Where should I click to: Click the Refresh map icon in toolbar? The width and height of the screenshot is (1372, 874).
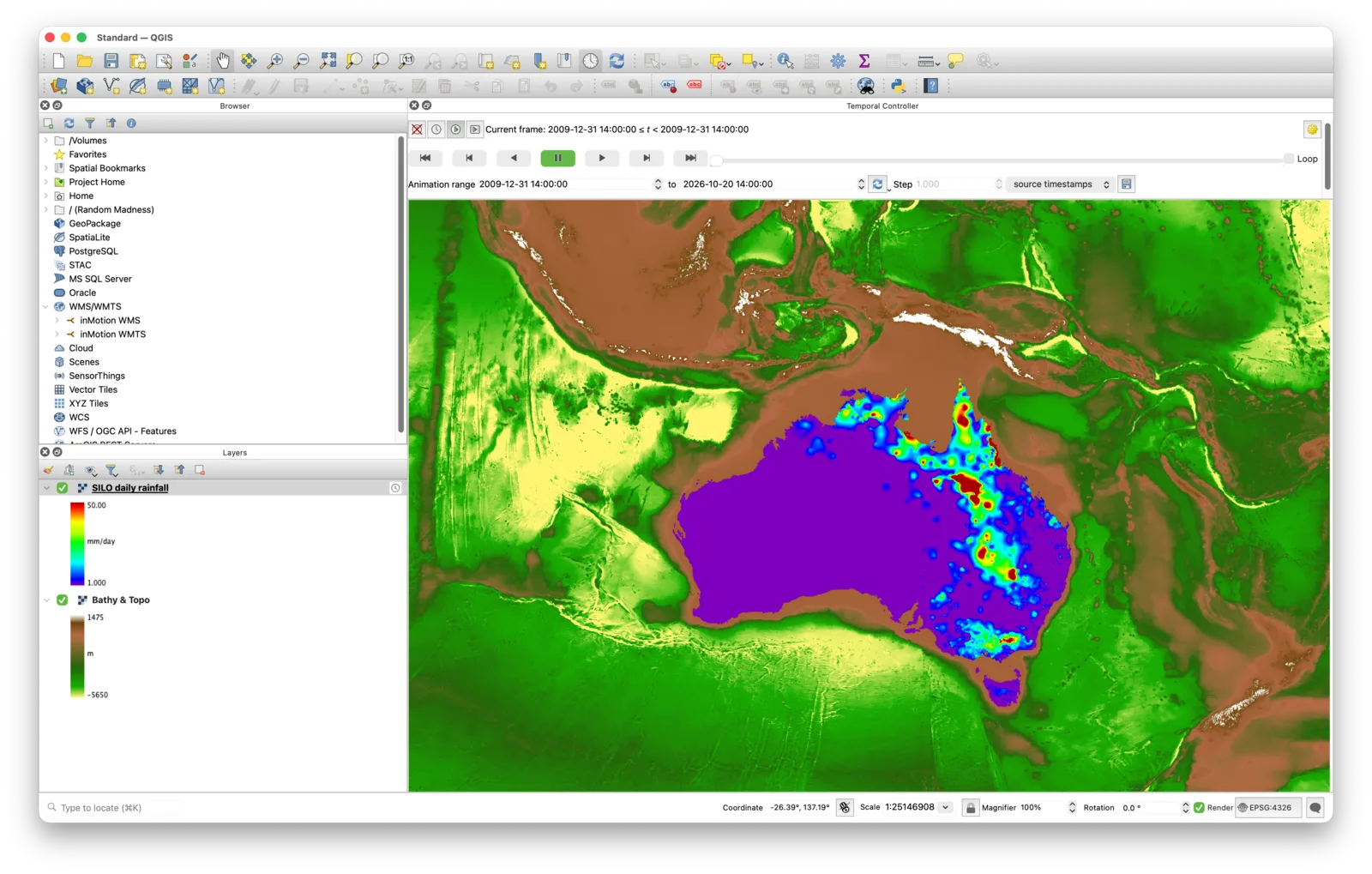pyautogui.click(x=617, y=61)
